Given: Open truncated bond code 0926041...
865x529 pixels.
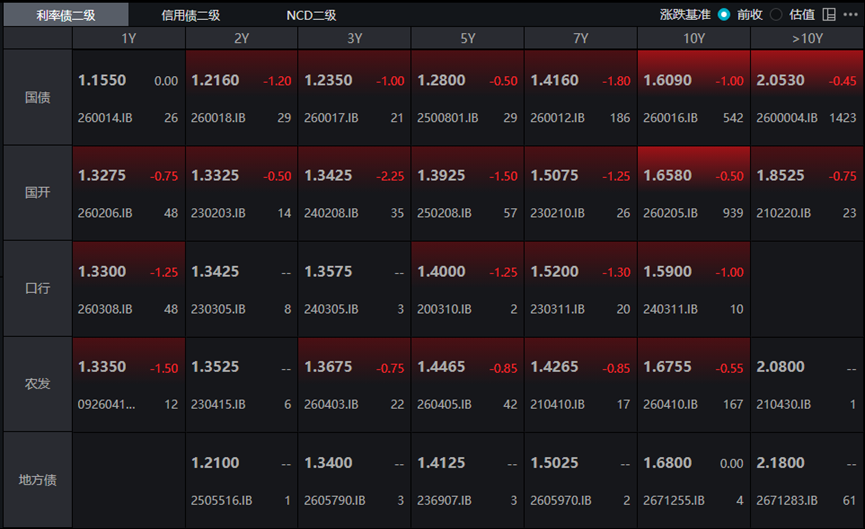Looking at the screenshot, I should tap(106, 405).
